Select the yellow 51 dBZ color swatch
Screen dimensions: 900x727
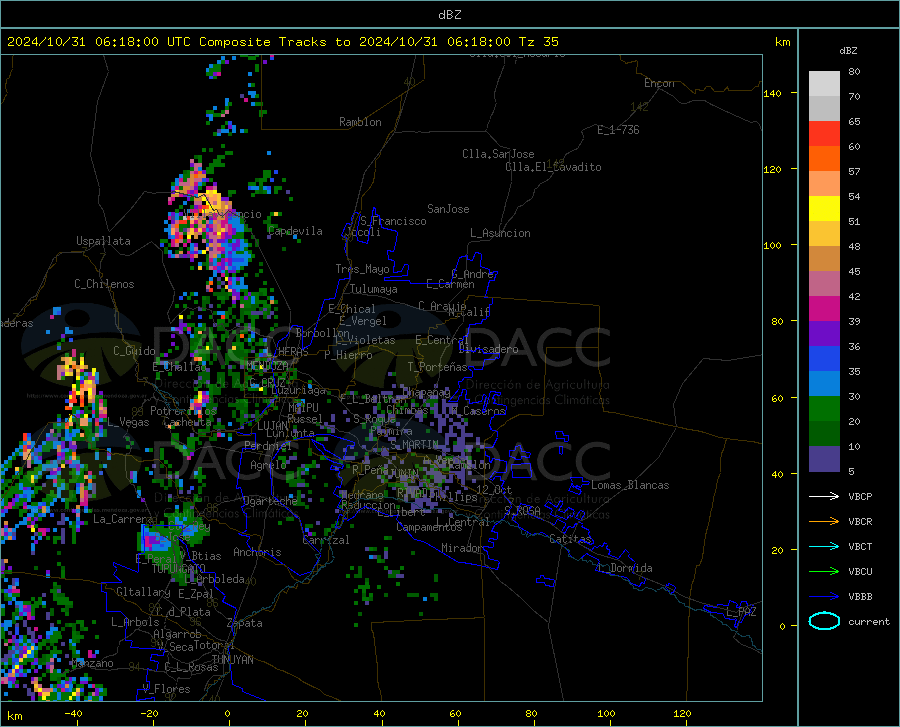[824, 209]
